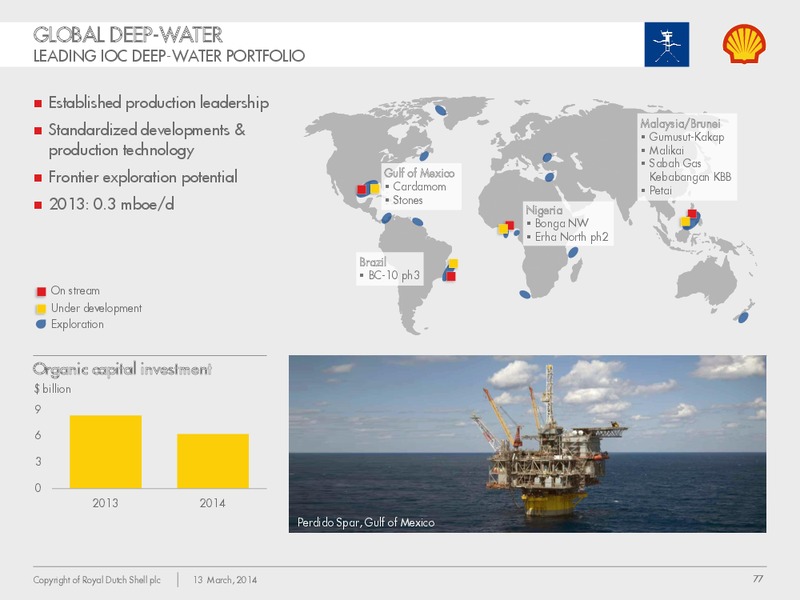Click the yellow development marker off Brazil
800x600 pixels.
click(x=453, y=264)
